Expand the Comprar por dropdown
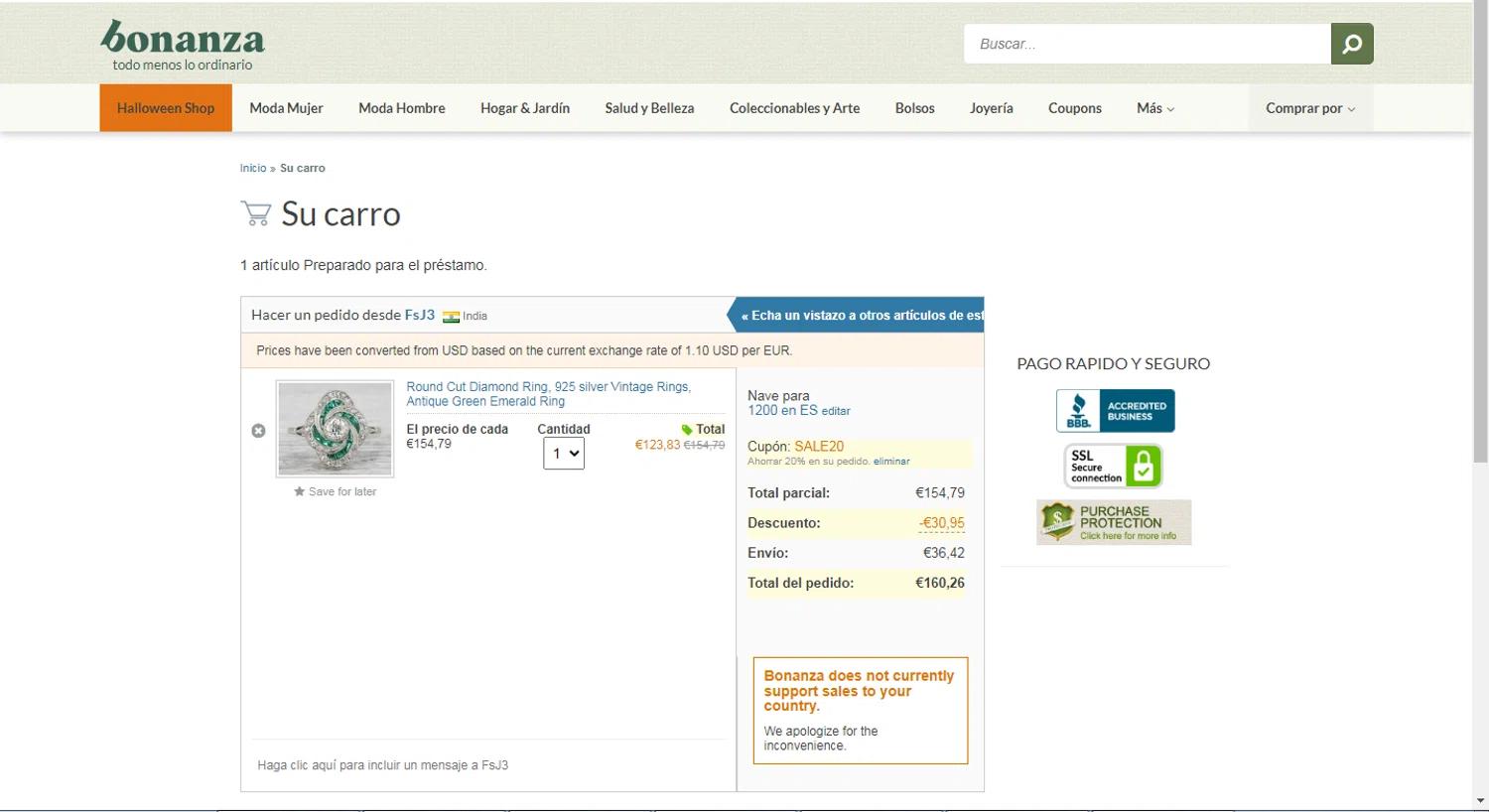 tap(1310, 108)
